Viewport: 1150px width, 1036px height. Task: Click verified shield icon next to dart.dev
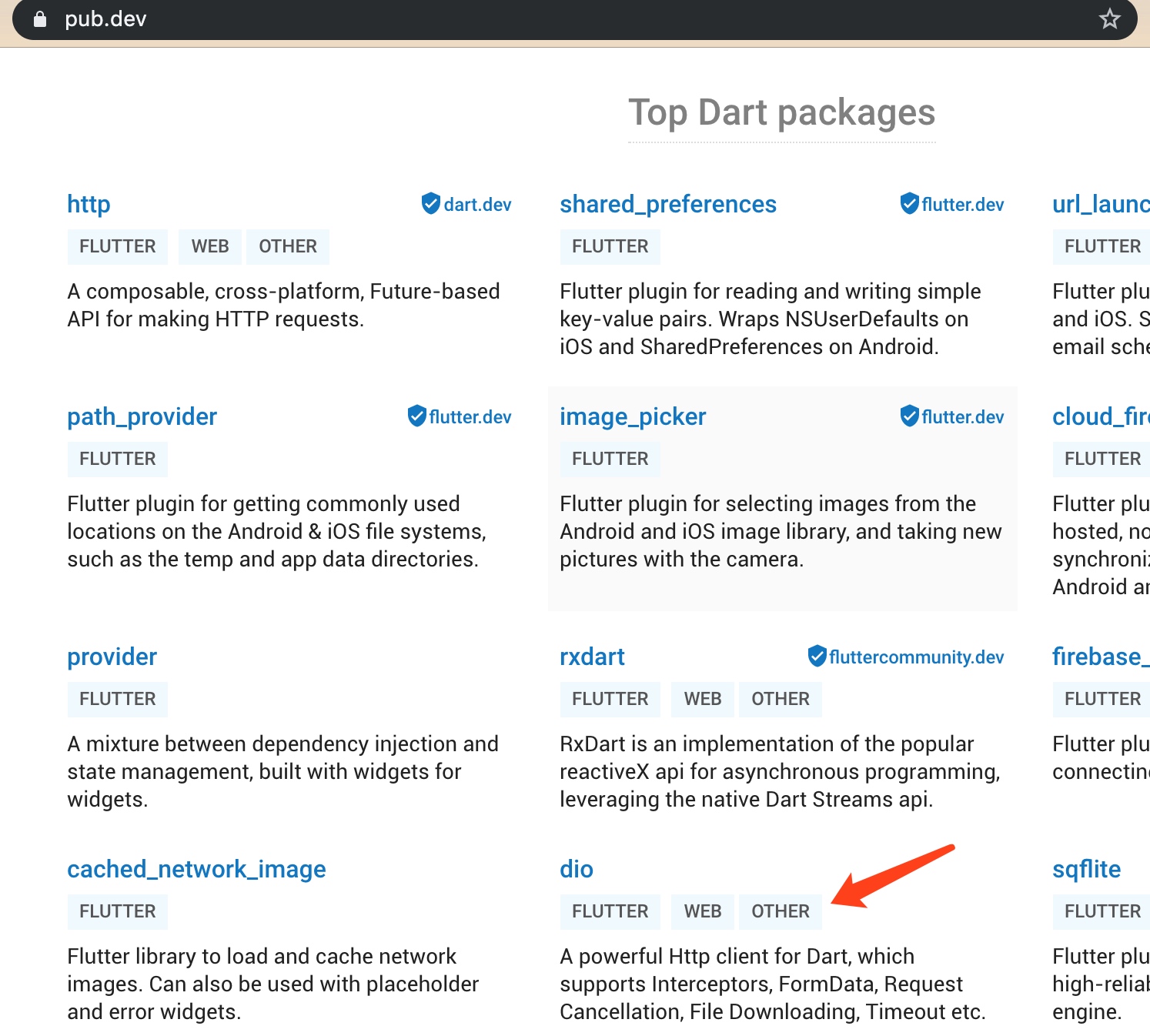(430, 204)
